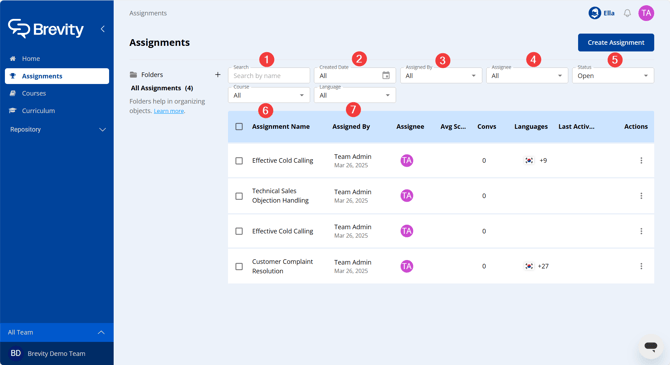Add a new folder with the plus icon
This screenshot has width=670, height=365.
[217, 74]
